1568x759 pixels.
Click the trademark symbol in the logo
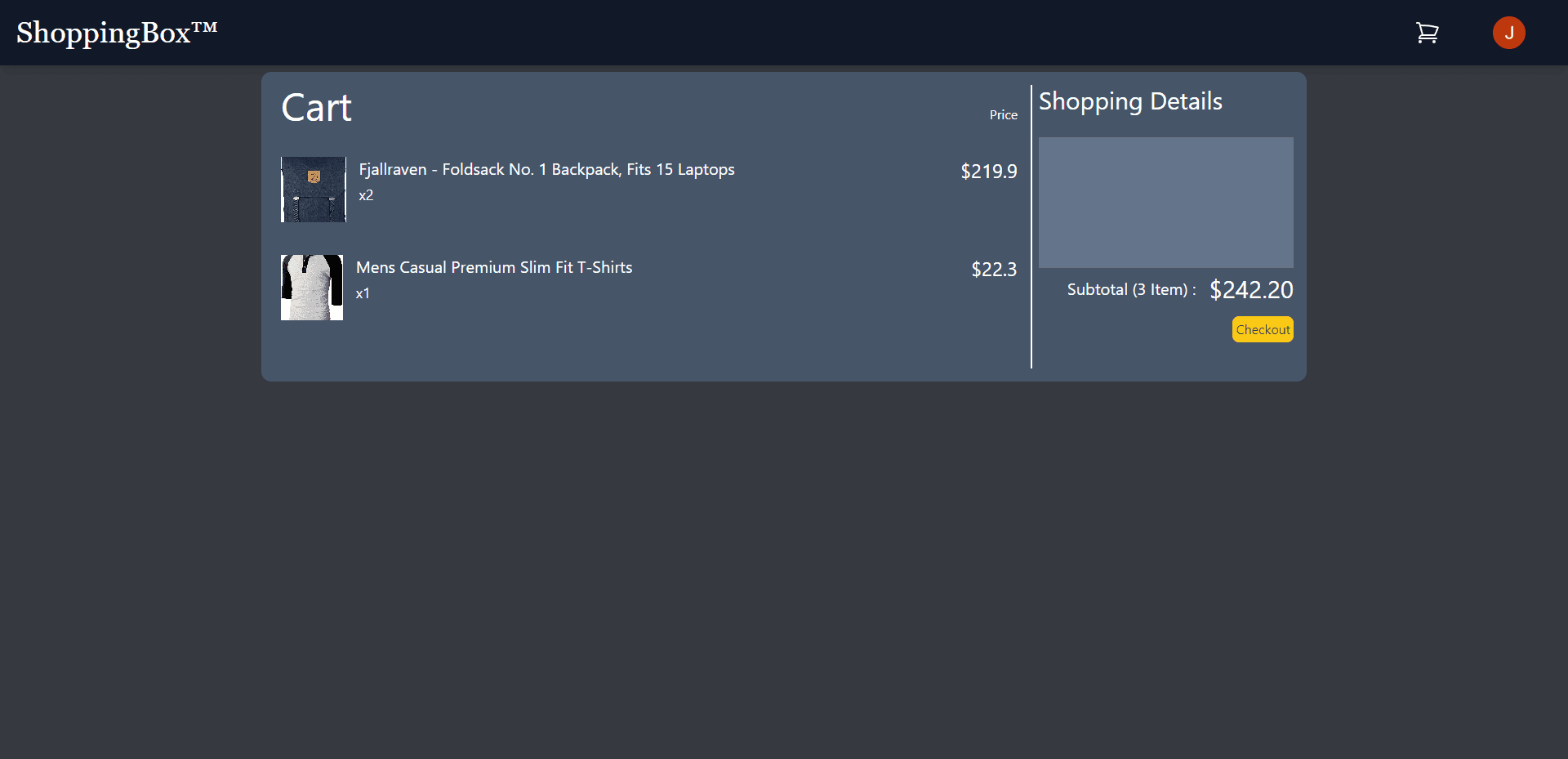pyautogui.click(x=205, y=27)
